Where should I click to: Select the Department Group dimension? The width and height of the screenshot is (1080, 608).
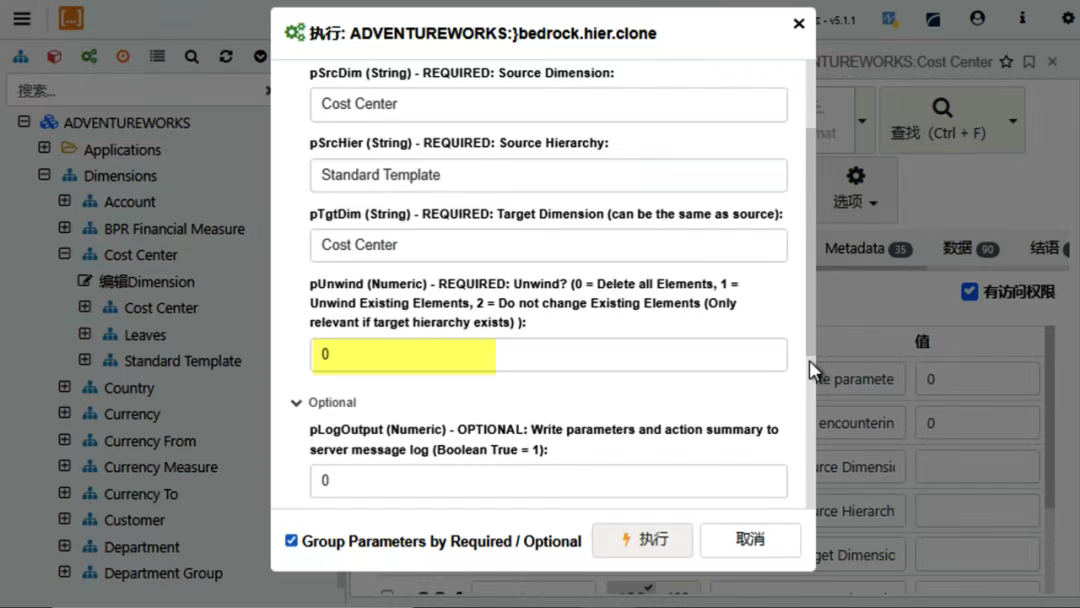[x=163, y=573]
